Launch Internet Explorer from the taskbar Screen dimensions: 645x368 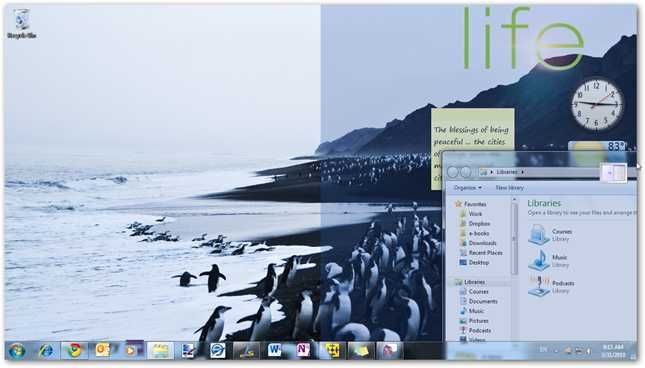(46, 350)
